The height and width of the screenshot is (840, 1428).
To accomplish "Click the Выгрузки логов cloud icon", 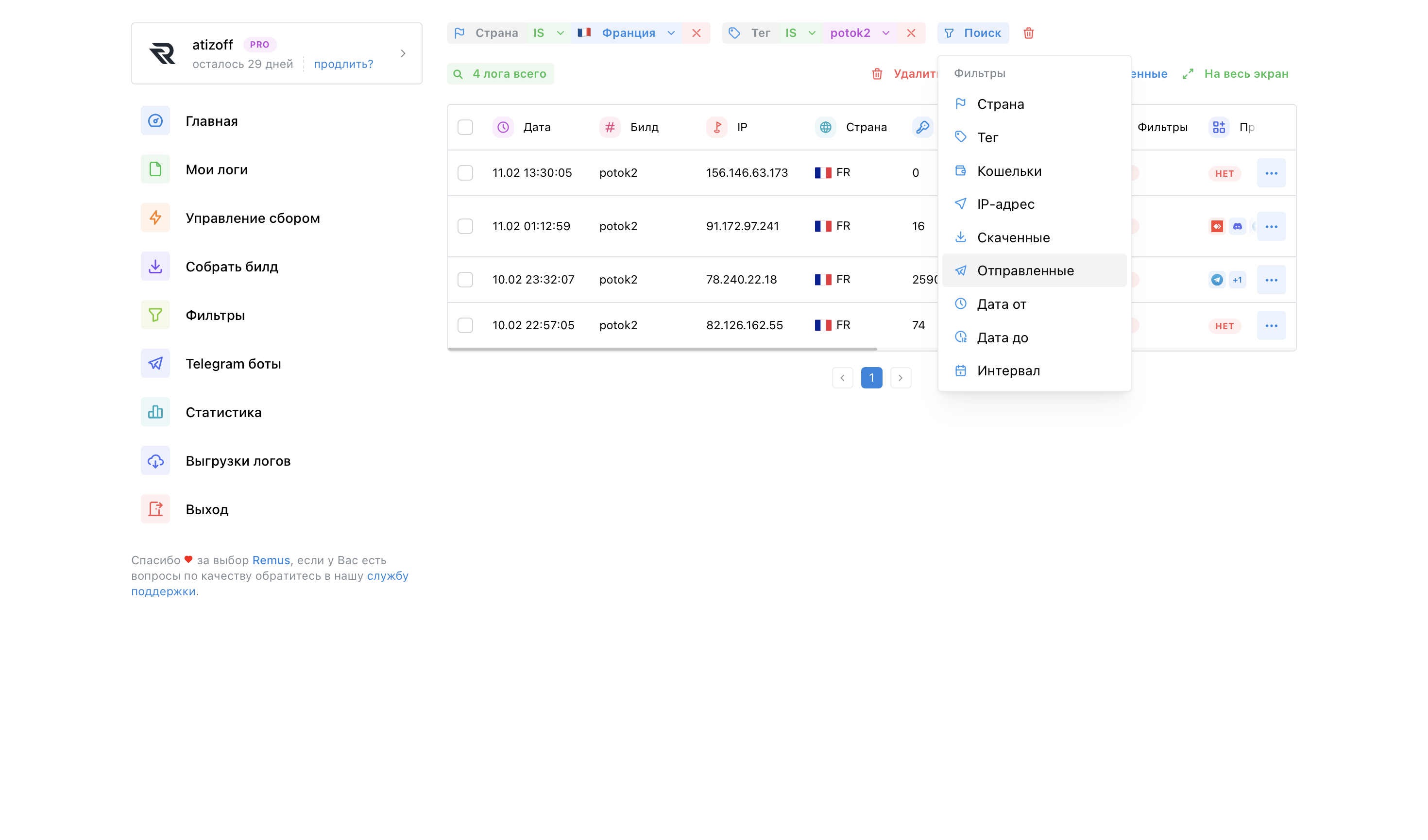I will (x=155, y=460).
